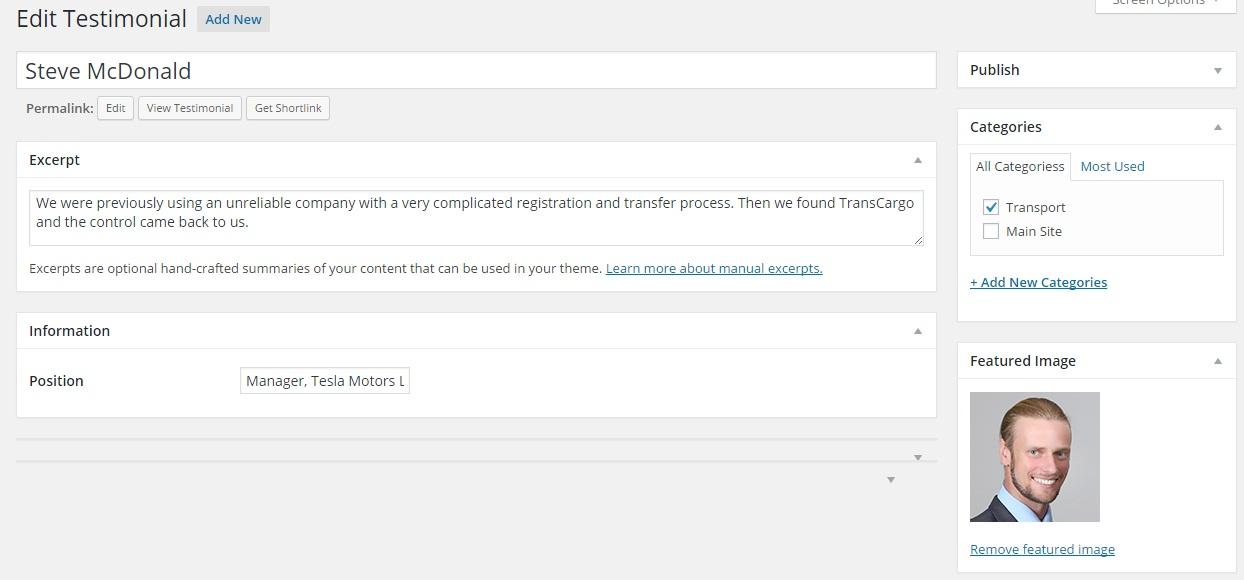
Task: Open Learn more about manual excerpts link
Action: click(x=714, y=268)
